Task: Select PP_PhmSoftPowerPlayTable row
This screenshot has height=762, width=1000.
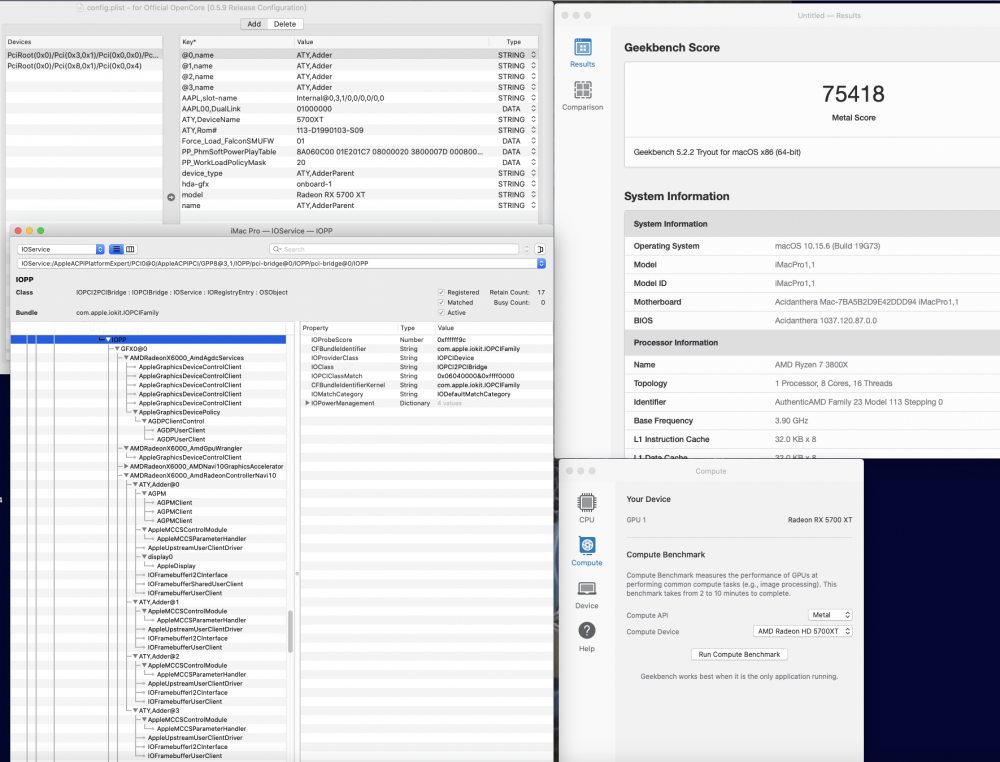Action: [359, 152]
